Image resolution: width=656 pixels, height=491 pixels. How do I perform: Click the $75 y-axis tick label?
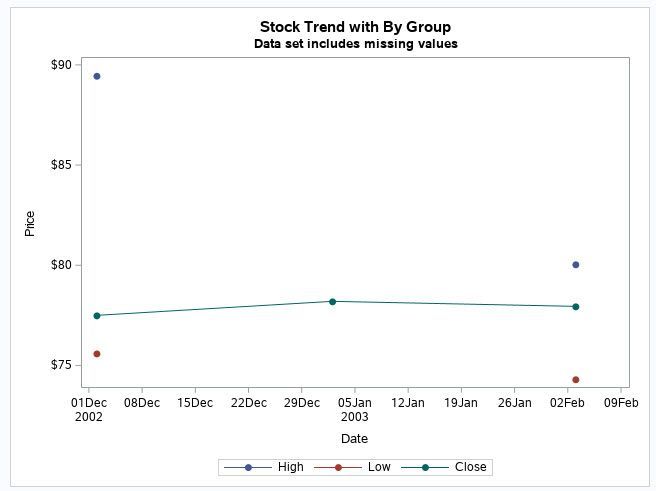(x=61, y=365)
